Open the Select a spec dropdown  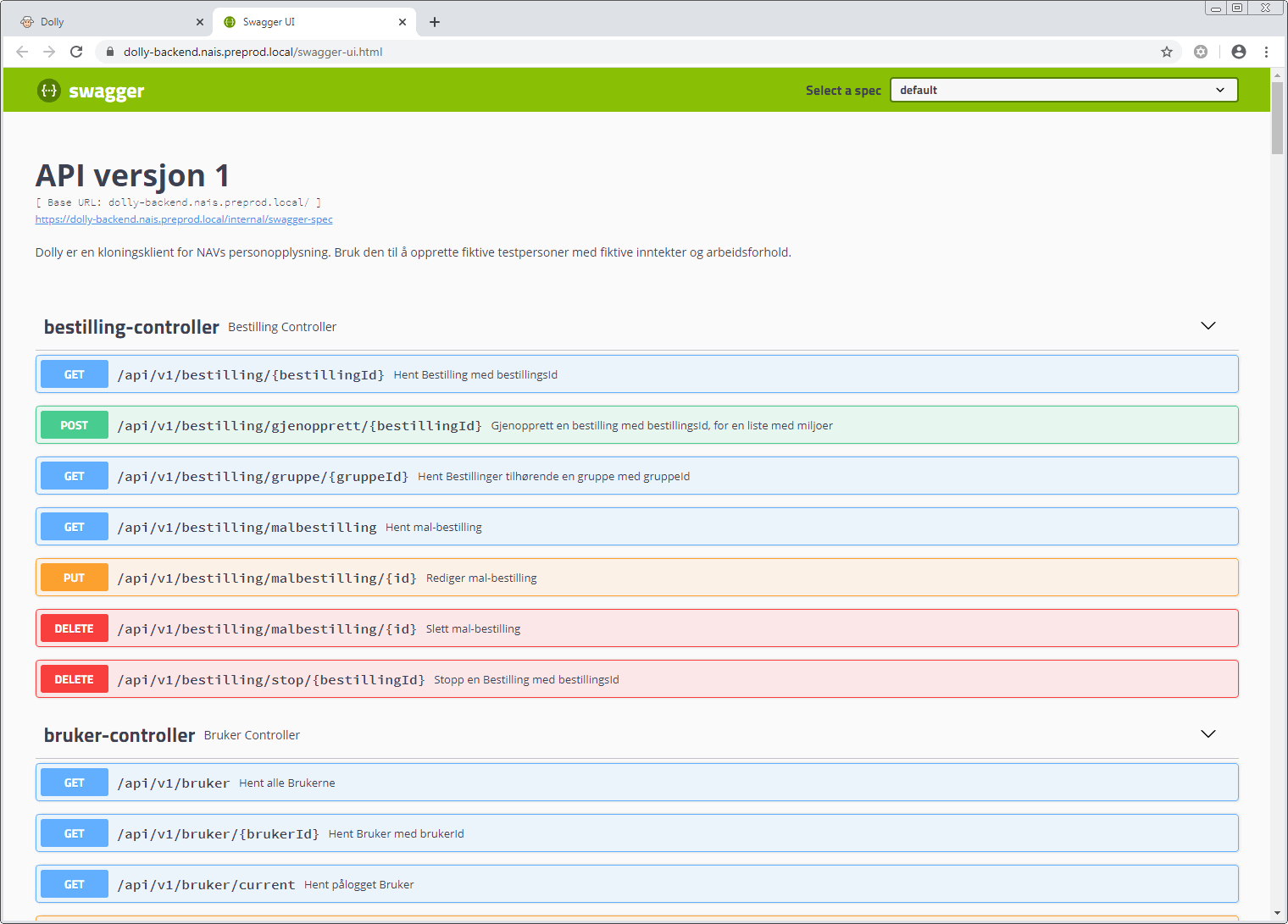[1063, 91]
